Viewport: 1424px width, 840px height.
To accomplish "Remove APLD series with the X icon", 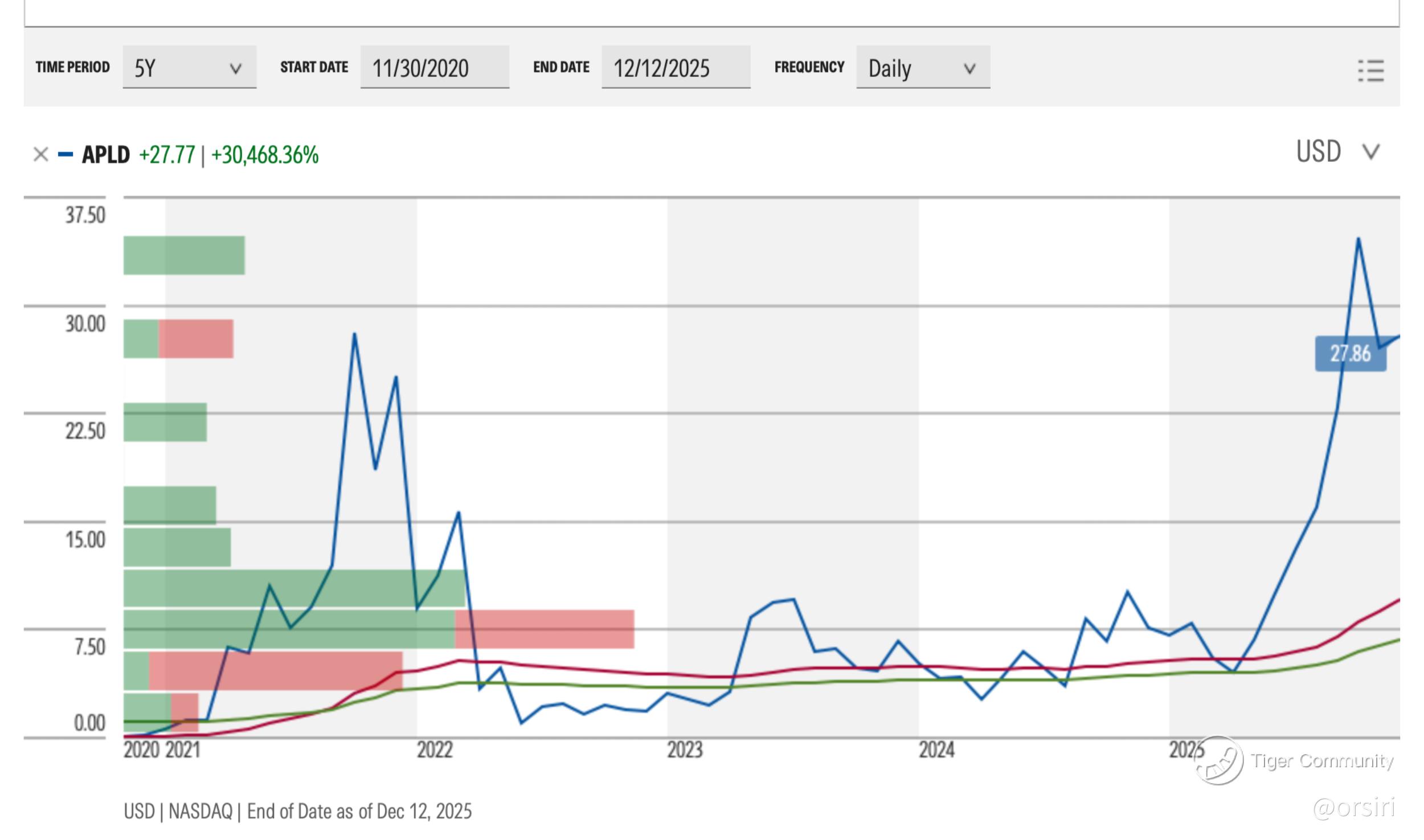I will [x=40, y=154].
